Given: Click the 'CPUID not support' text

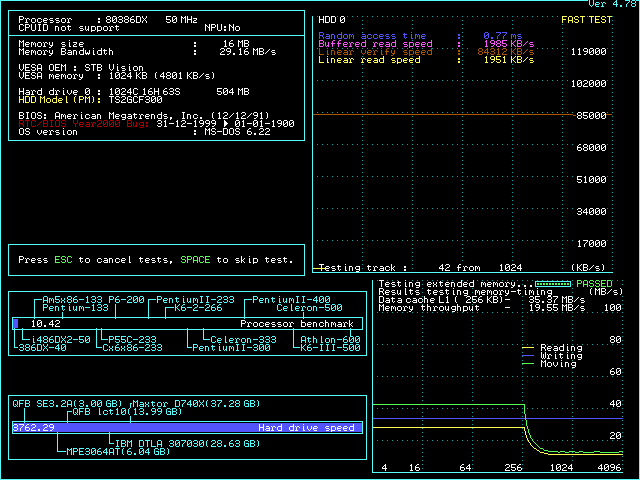Looking at the screenshot, I should (69, 28).
